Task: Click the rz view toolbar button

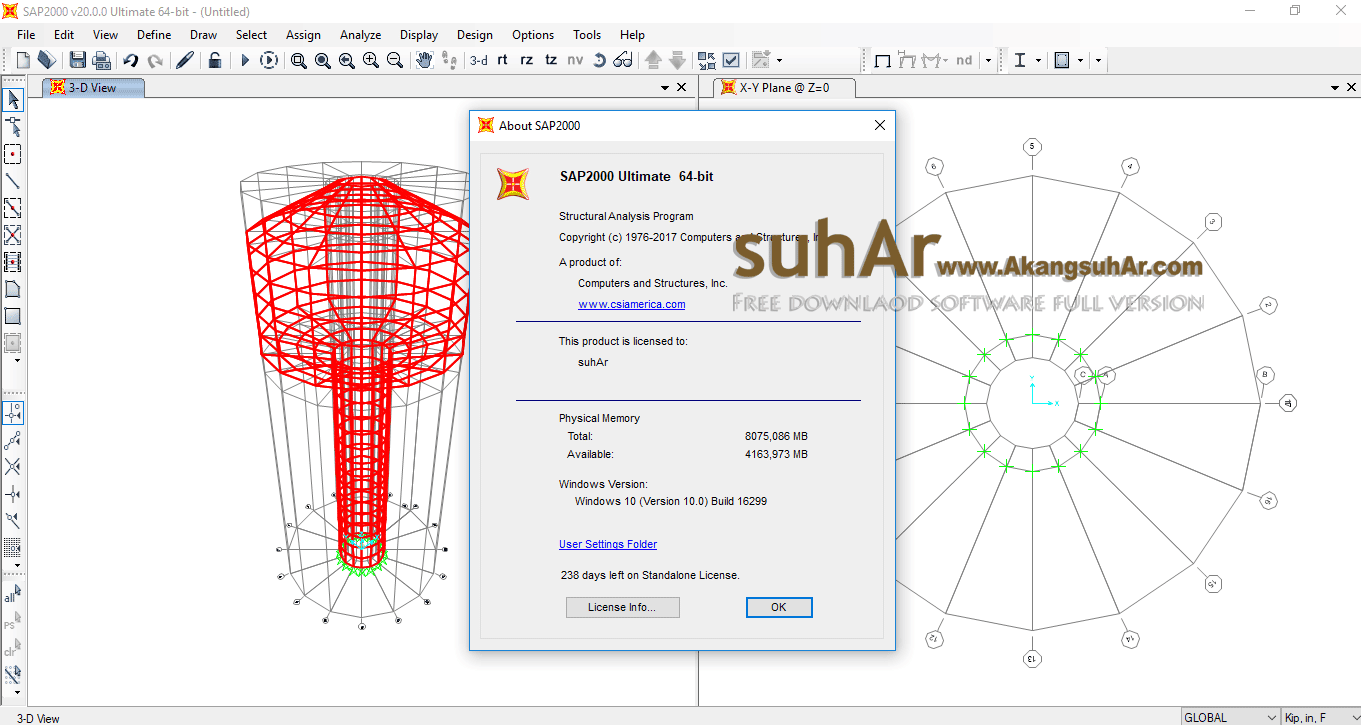Action: pos(527,60)
